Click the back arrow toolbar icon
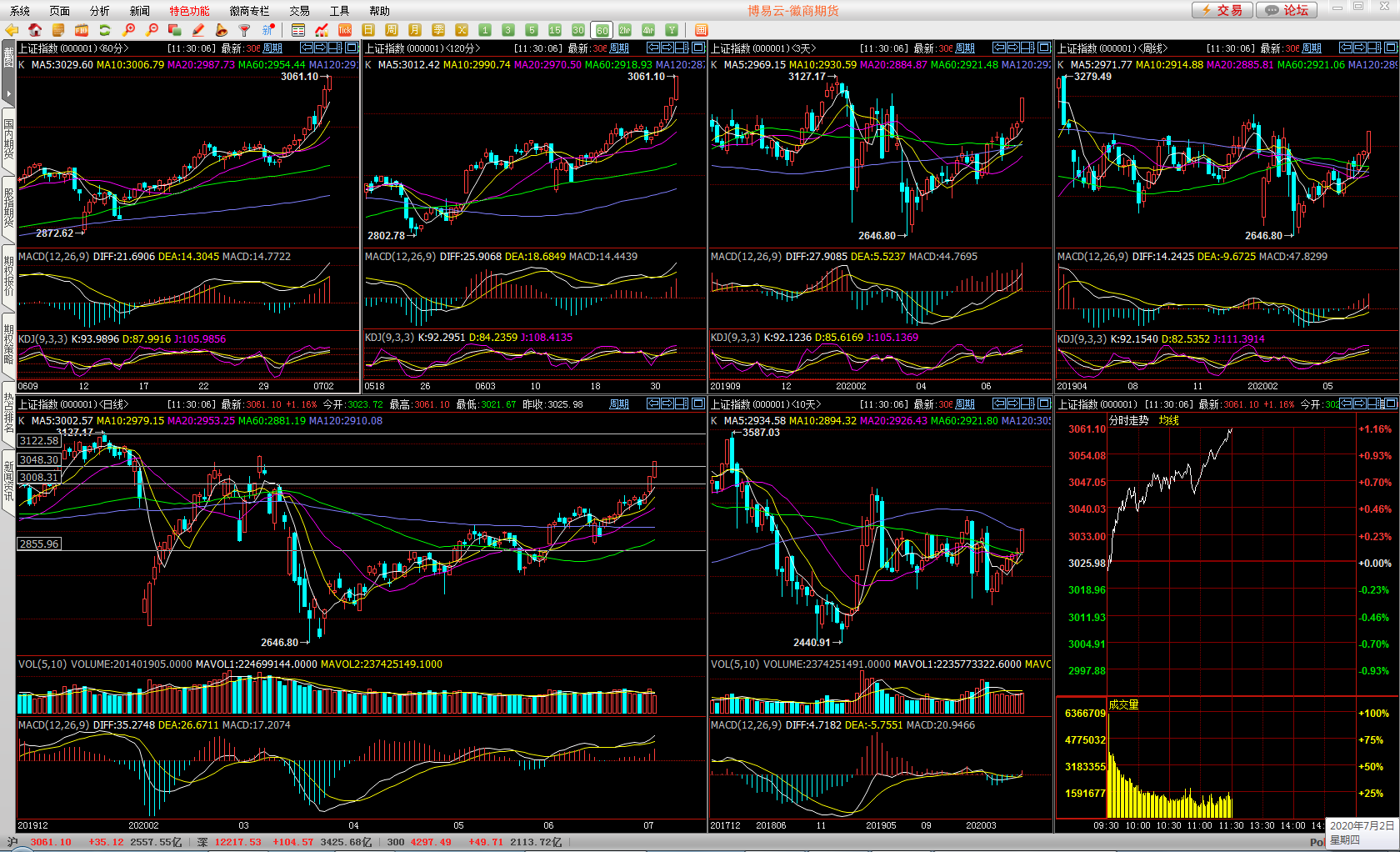The height and width of the screenshot is (852, 1400). pos(12,30)
